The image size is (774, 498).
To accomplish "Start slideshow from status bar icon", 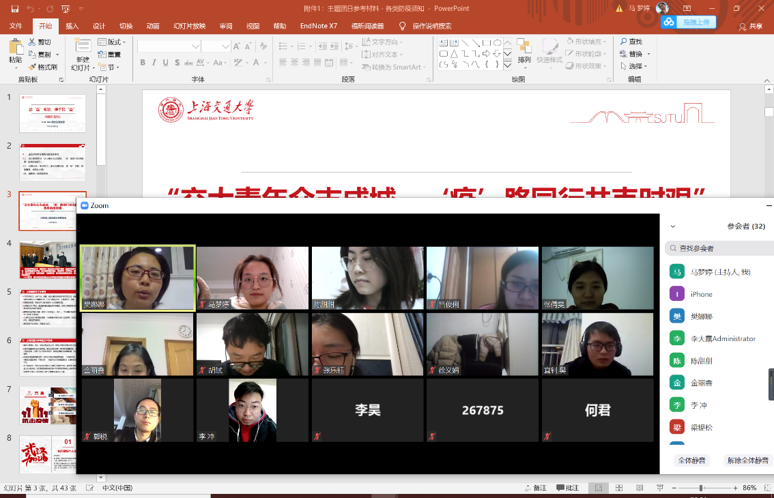I will coord(659,488).
